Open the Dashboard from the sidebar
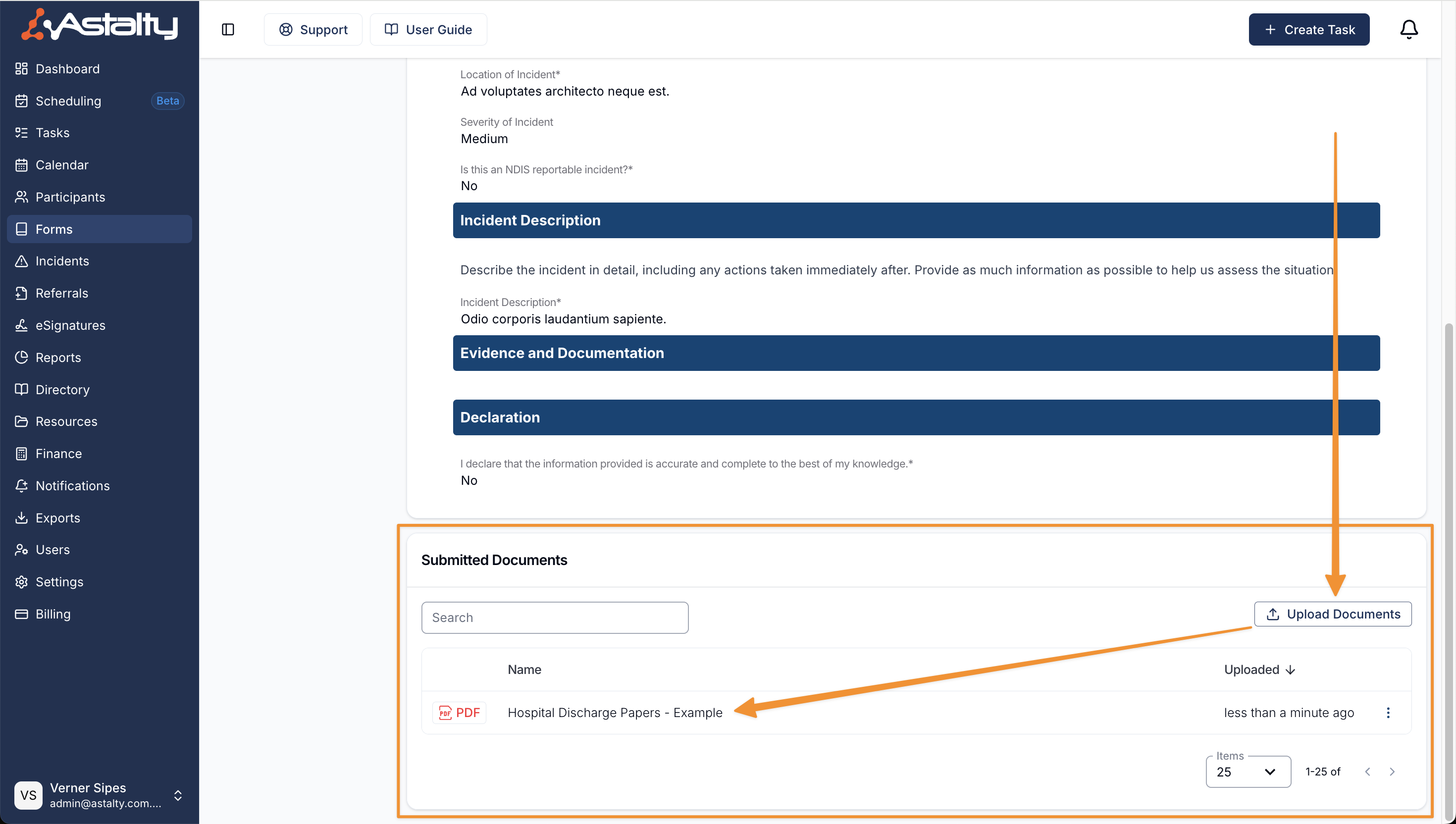Viewport: 1456px width, 824px height. [x=67, y=68]
